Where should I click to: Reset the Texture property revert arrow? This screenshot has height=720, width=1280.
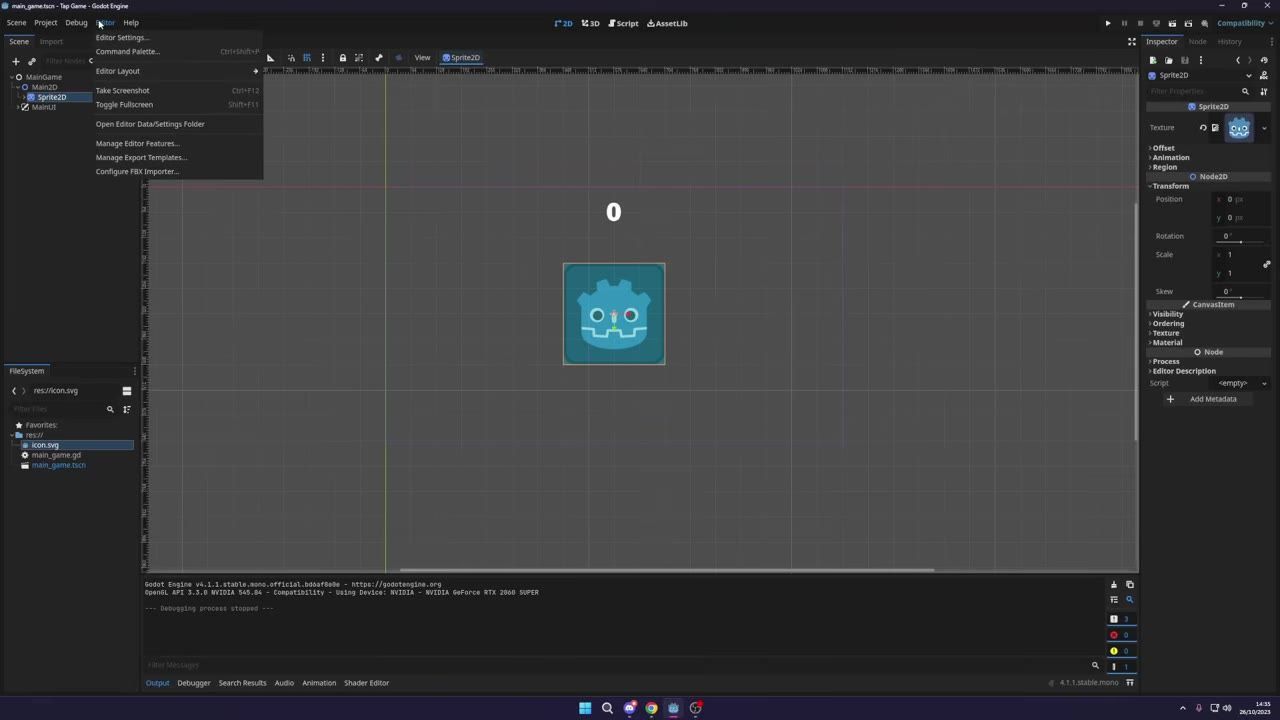tap(1203, 128)
